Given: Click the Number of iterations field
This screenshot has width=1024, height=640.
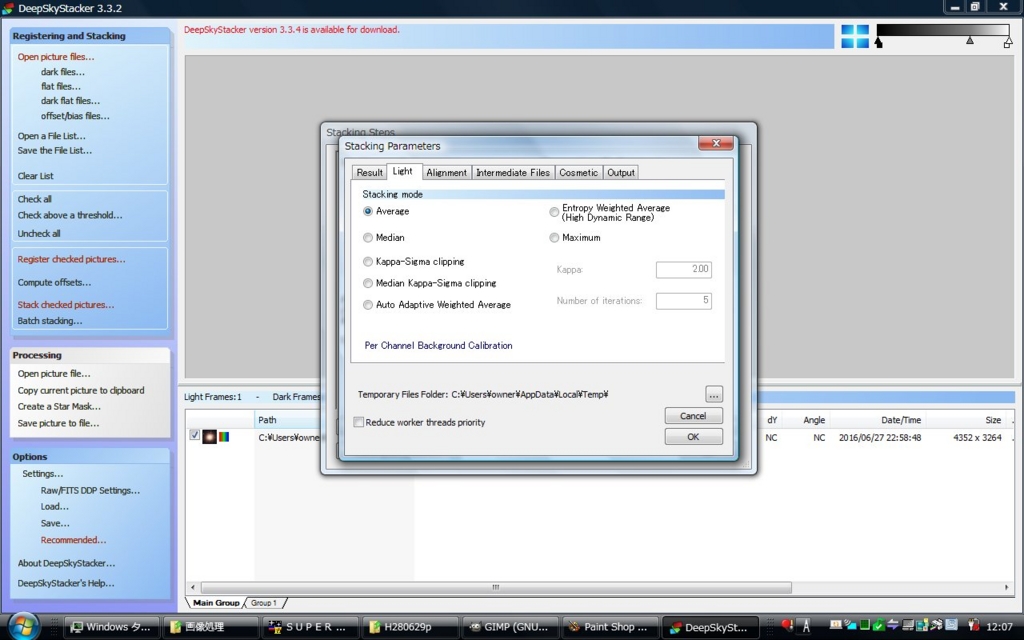Looking at the screenshot, I should click(x=684, y=301).
